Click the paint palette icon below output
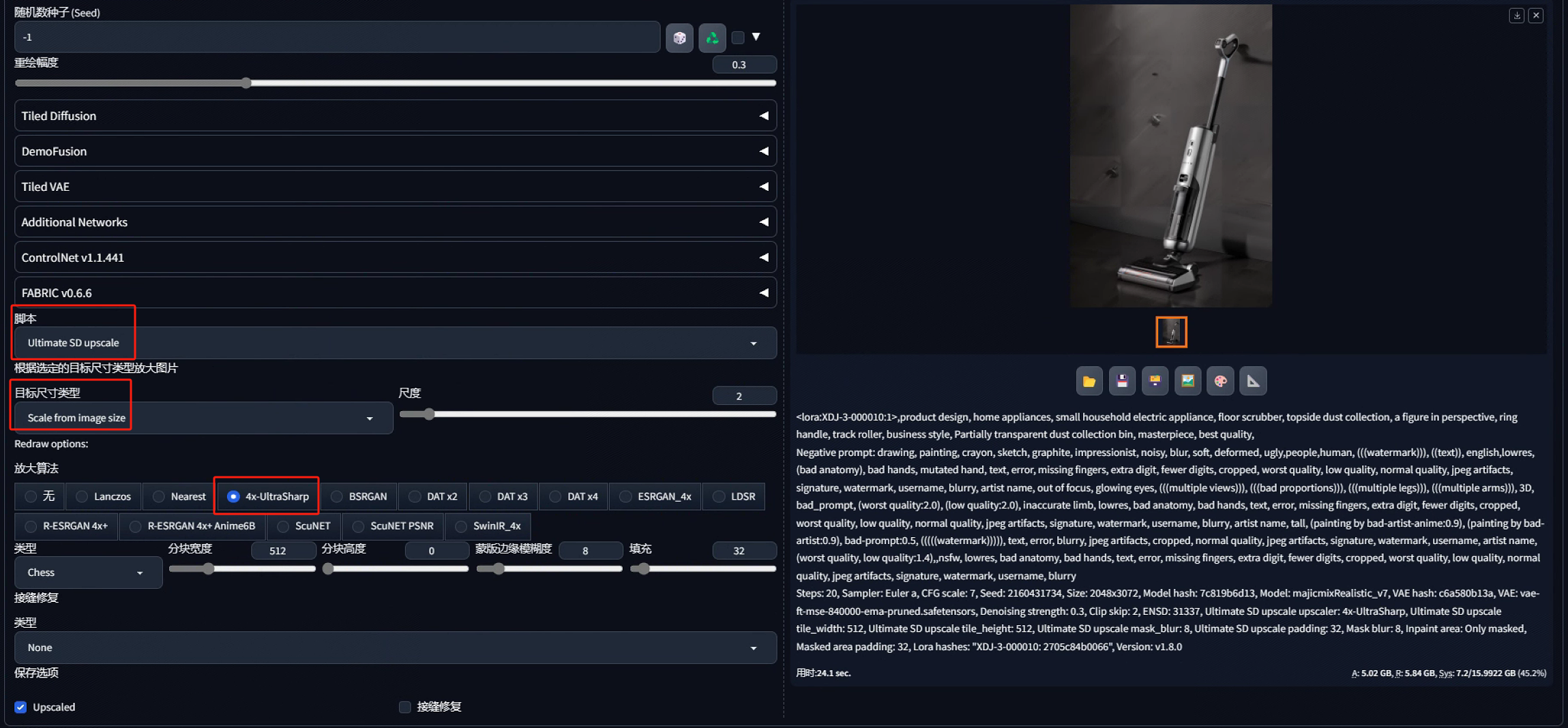Screen dimensions: 1568x728 (1220, 381)
